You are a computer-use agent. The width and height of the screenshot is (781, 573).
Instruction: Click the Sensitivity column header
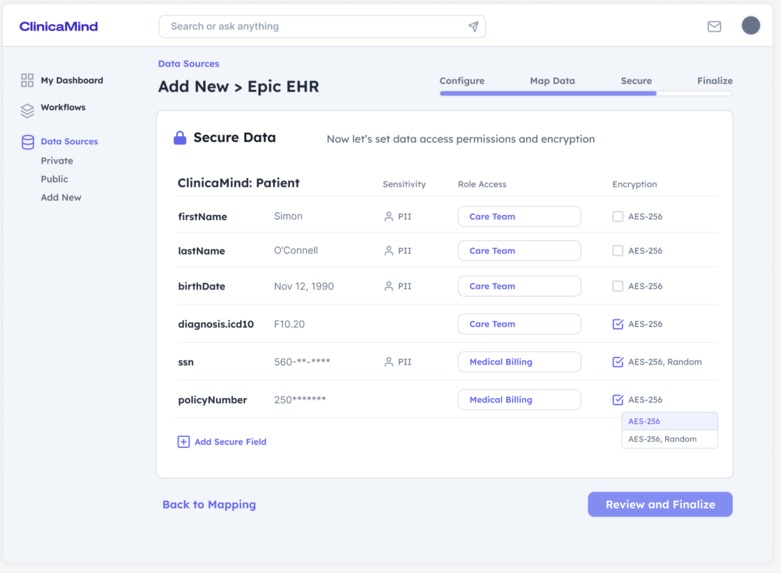[x=404, y=184]
